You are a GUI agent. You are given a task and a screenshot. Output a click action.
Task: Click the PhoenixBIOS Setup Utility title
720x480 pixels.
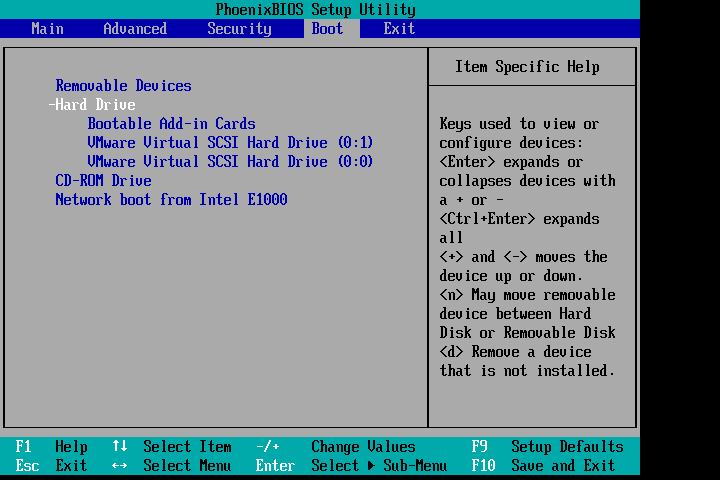pyautogui.click(x=315, y=9)
